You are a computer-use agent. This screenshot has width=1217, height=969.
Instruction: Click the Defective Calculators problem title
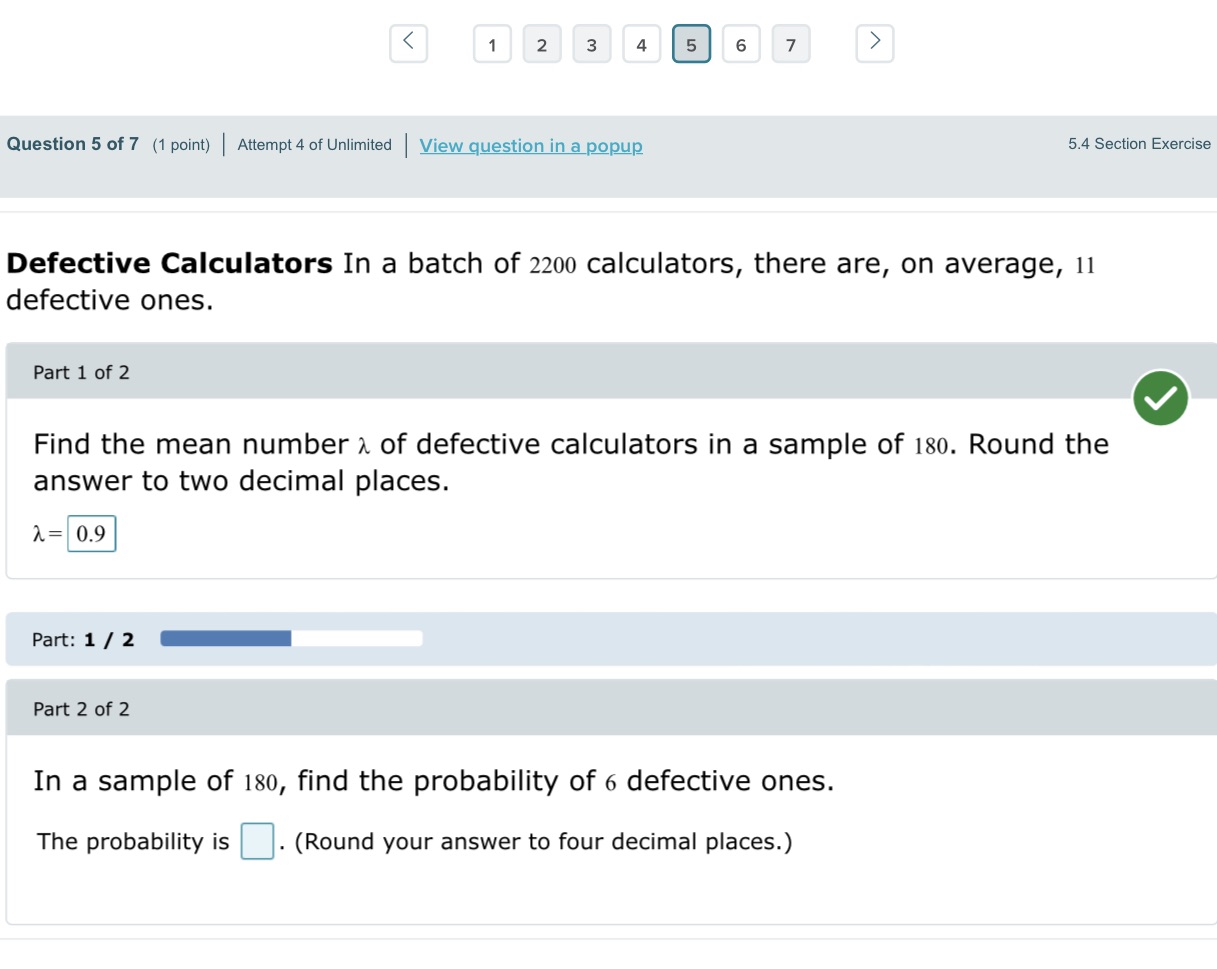(169, 263)
